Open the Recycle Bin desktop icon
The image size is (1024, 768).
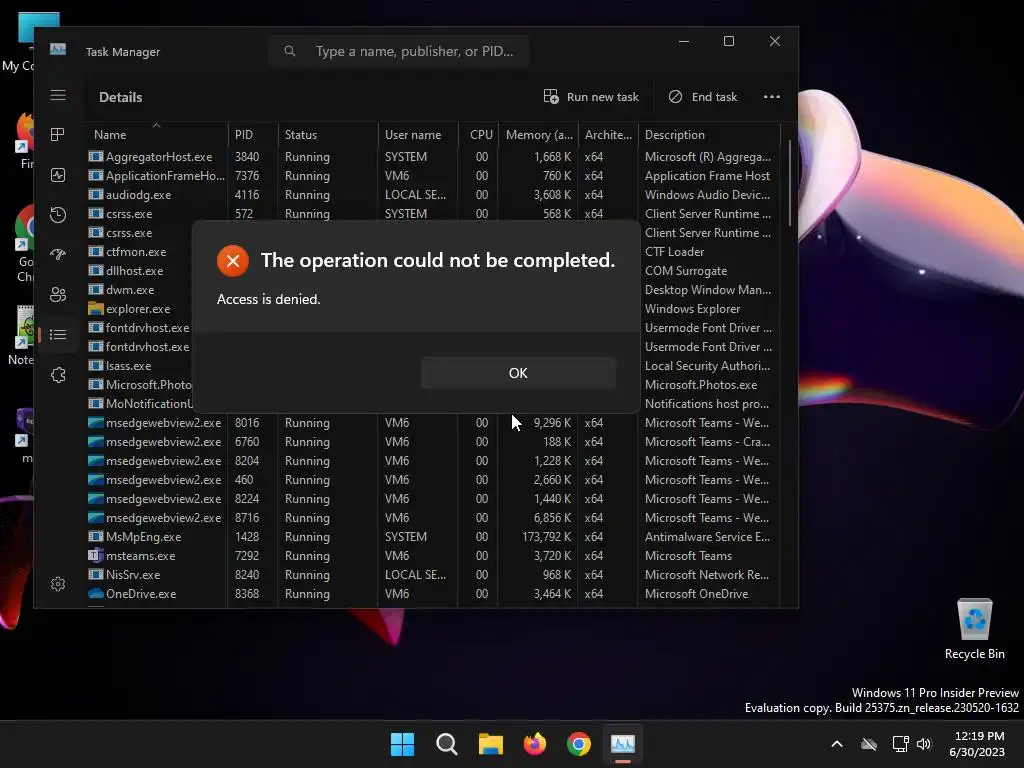coord(974,628)
